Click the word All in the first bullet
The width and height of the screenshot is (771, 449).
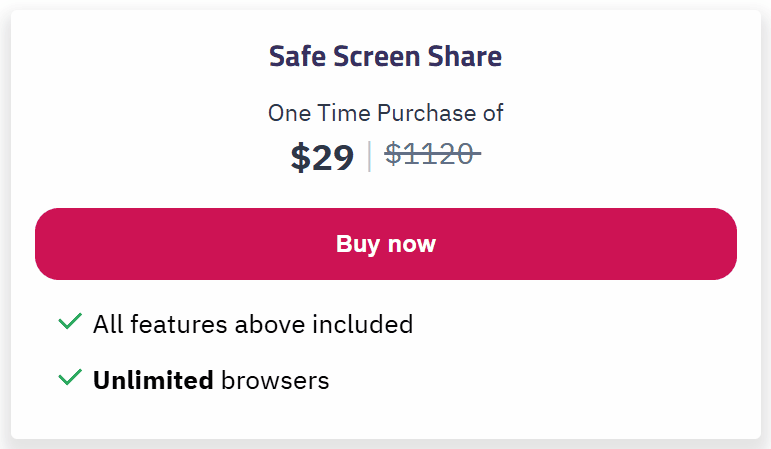107,324
